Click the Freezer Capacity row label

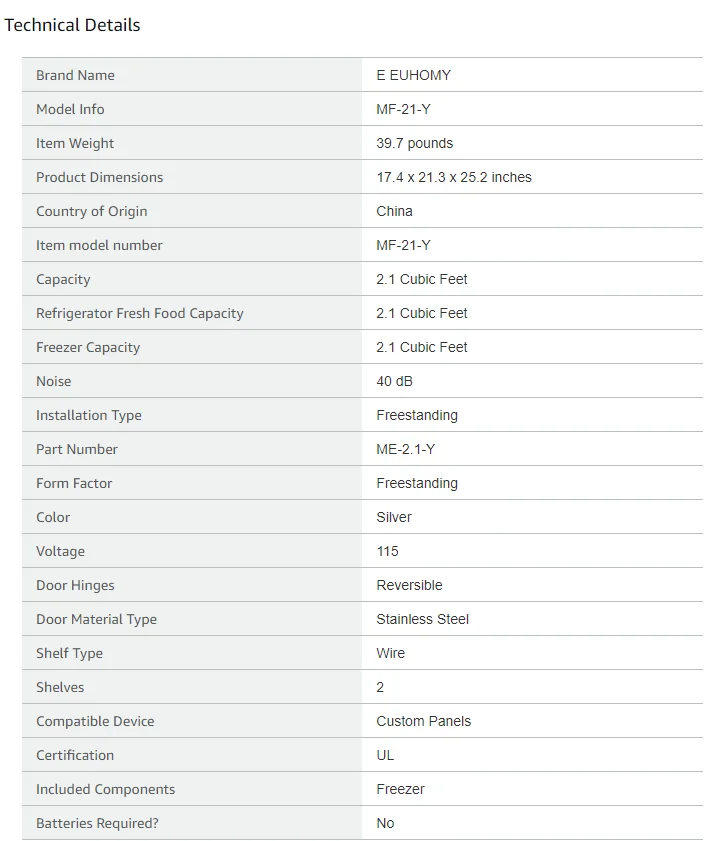point(88,347)
